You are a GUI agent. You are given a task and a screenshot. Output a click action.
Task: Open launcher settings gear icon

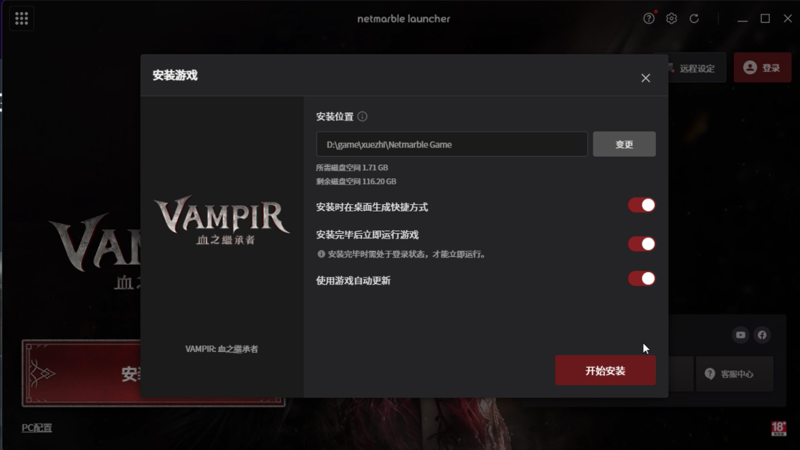671,19
